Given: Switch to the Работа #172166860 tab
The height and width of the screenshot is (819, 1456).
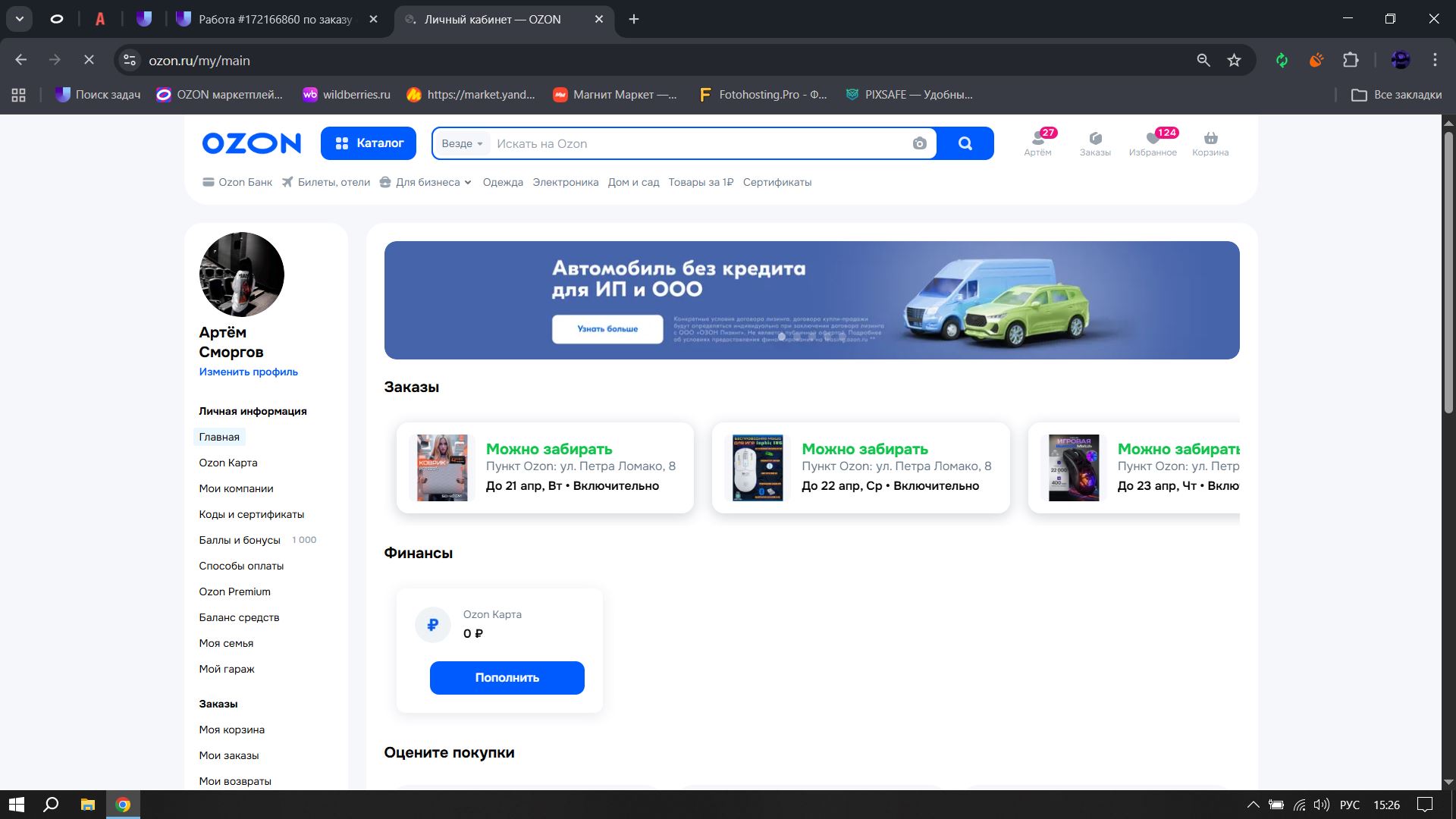Looking at the screenshot, I should 275,19.
